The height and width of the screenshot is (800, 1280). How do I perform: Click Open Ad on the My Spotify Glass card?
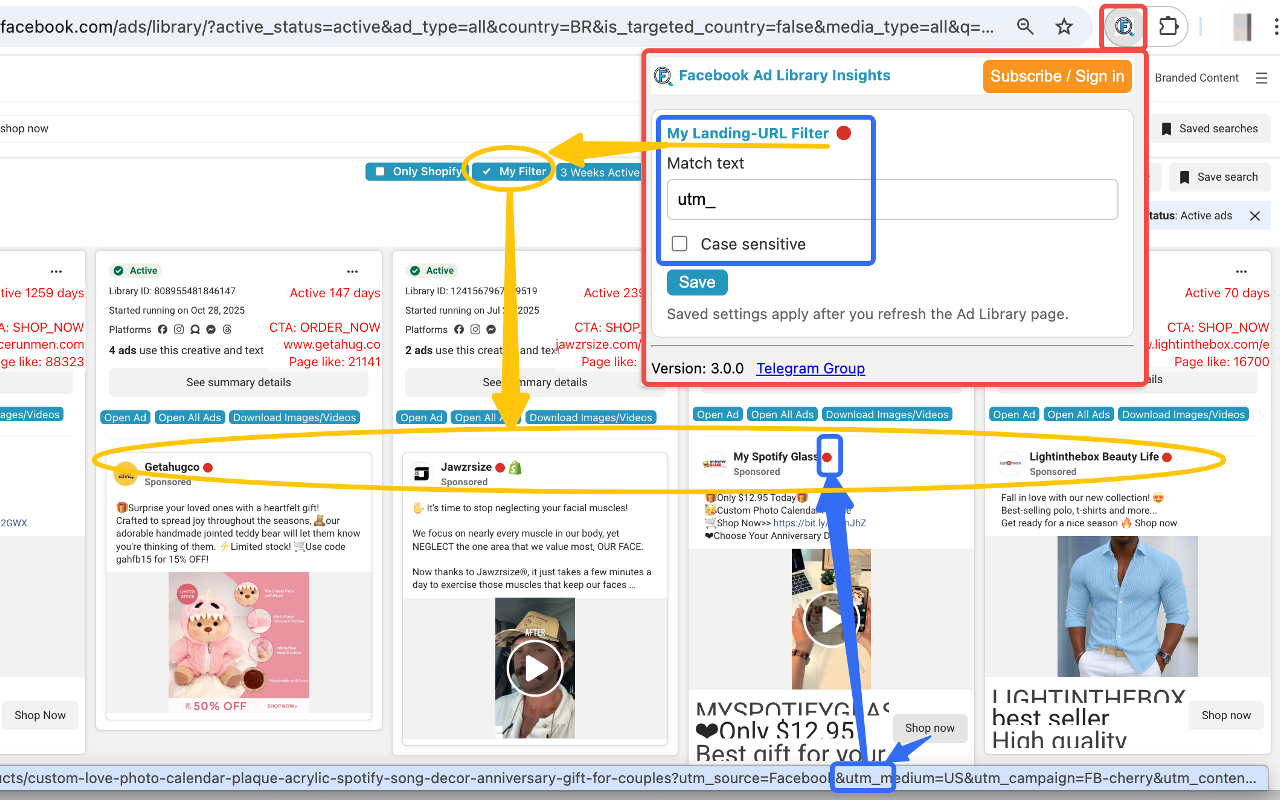click(x=718, y=414)
